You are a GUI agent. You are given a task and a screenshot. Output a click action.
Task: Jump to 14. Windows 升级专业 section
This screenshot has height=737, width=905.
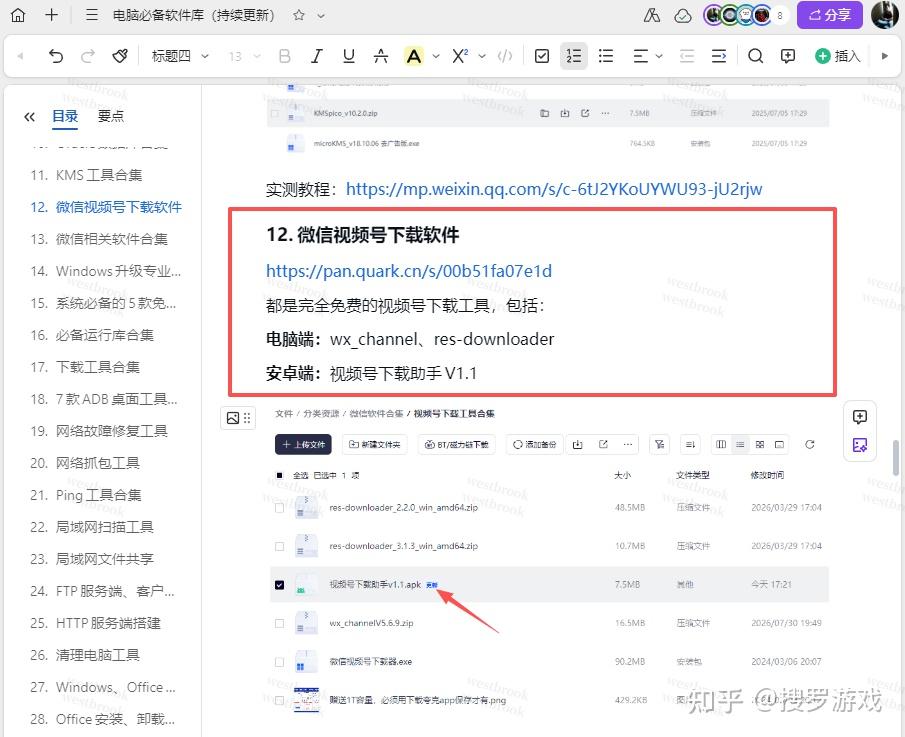106,271
